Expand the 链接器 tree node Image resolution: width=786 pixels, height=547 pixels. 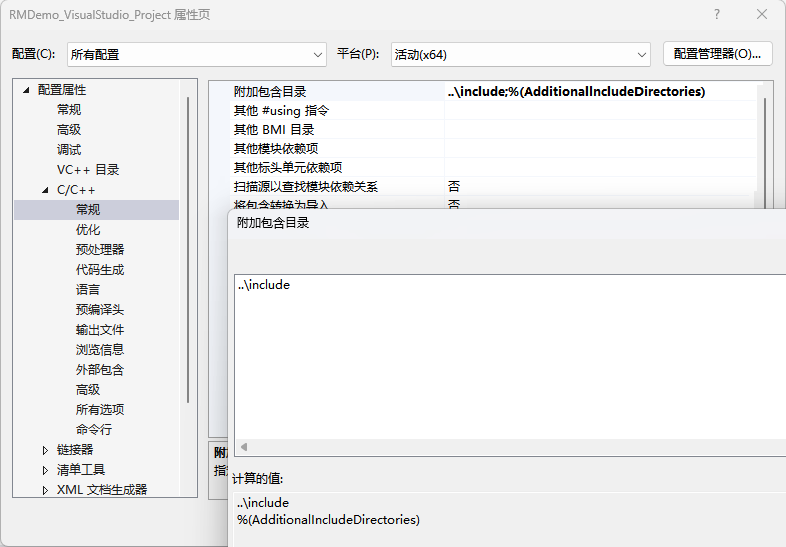45,450
